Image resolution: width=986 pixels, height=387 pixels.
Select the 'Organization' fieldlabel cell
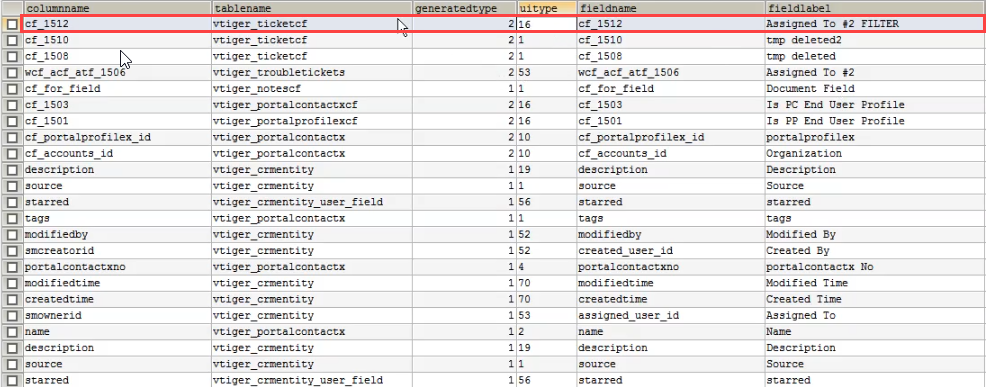[x=875, y=154]
